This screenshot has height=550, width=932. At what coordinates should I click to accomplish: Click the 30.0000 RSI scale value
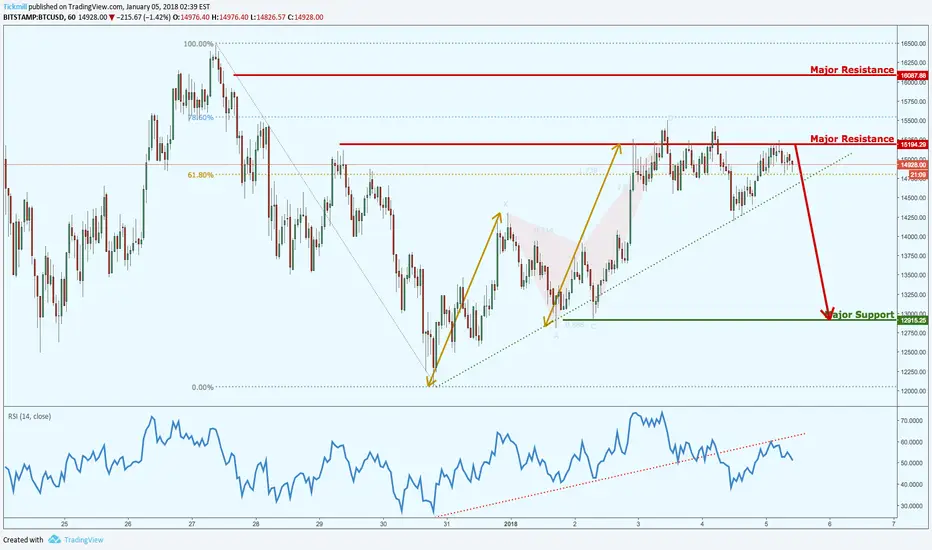914,506
